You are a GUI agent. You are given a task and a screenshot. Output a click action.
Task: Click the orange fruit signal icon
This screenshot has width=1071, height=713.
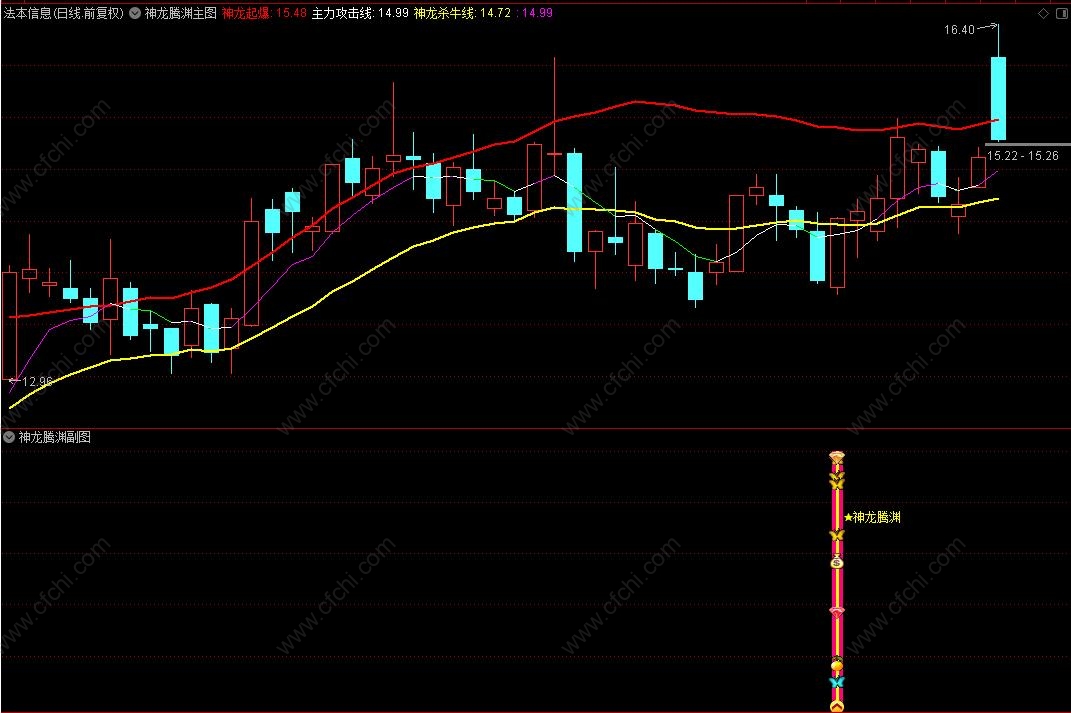click(x=837, y=665)
